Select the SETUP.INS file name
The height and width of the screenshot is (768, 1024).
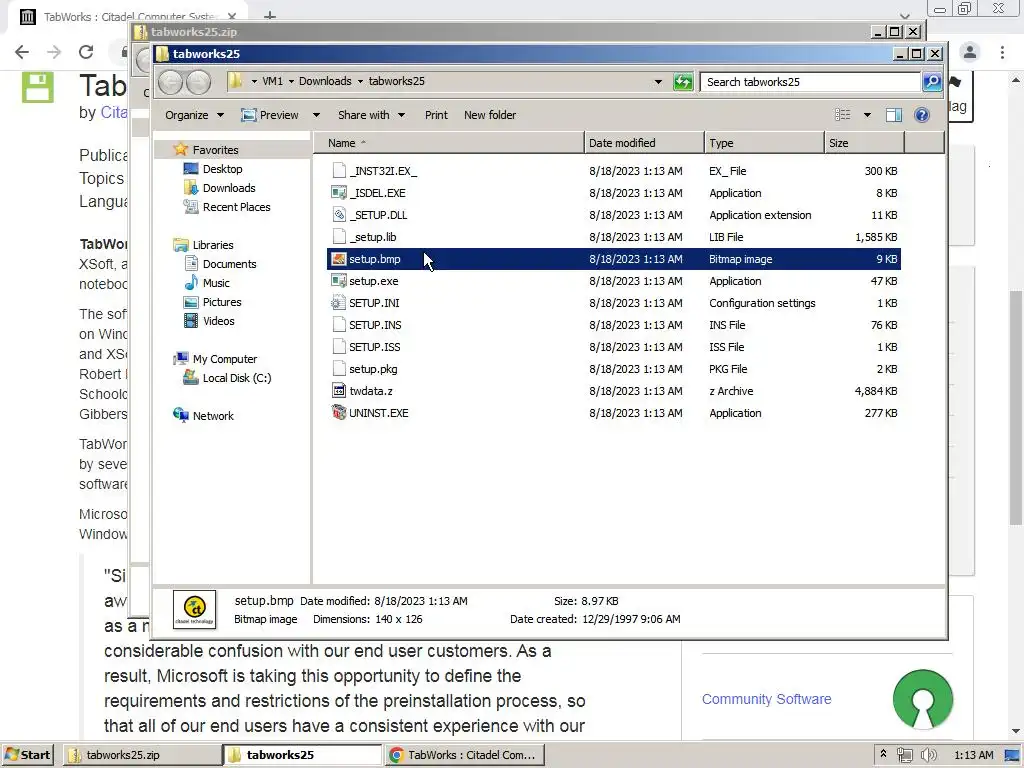click(x=375, y=325)
